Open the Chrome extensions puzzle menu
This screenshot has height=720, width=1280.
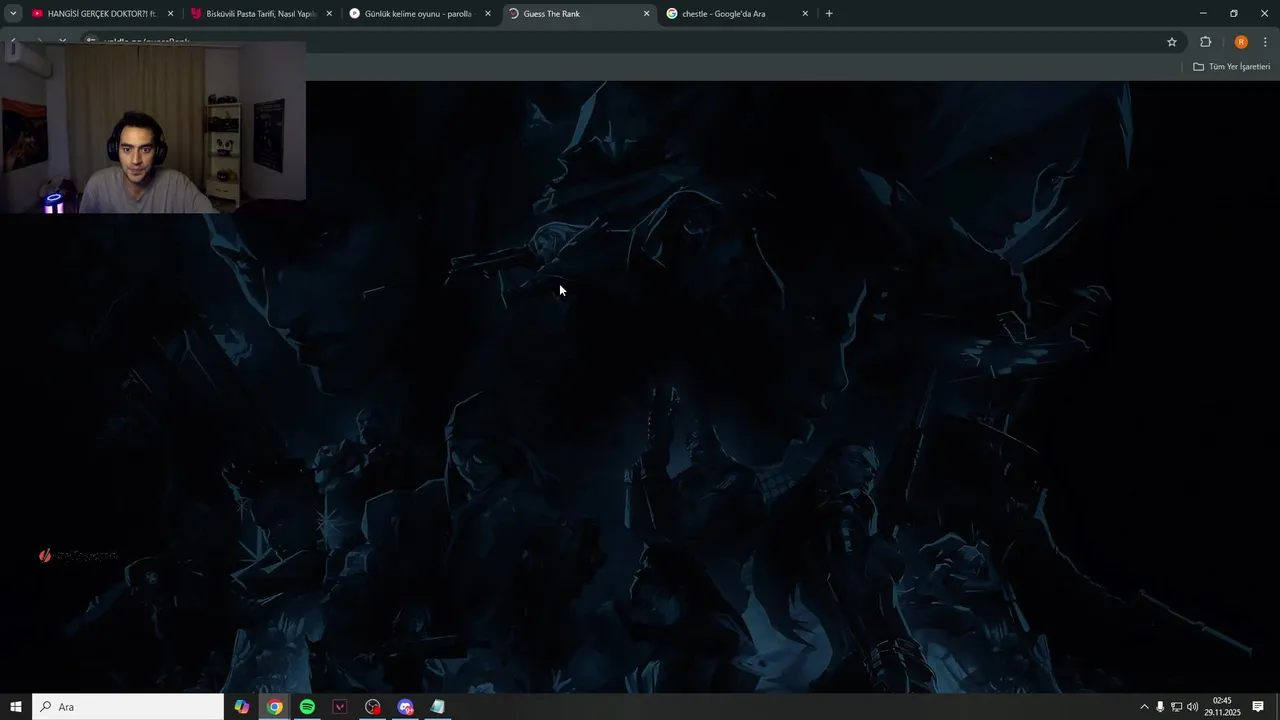(1206, 42)
